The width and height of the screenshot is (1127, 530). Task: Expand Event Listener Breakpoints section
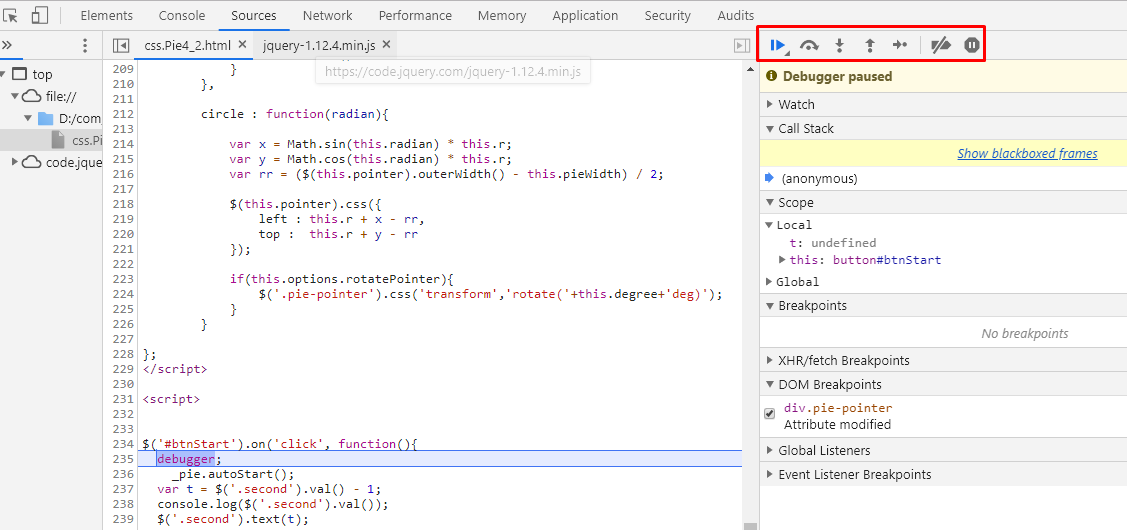pyautogui.click(x=770, y=475)
